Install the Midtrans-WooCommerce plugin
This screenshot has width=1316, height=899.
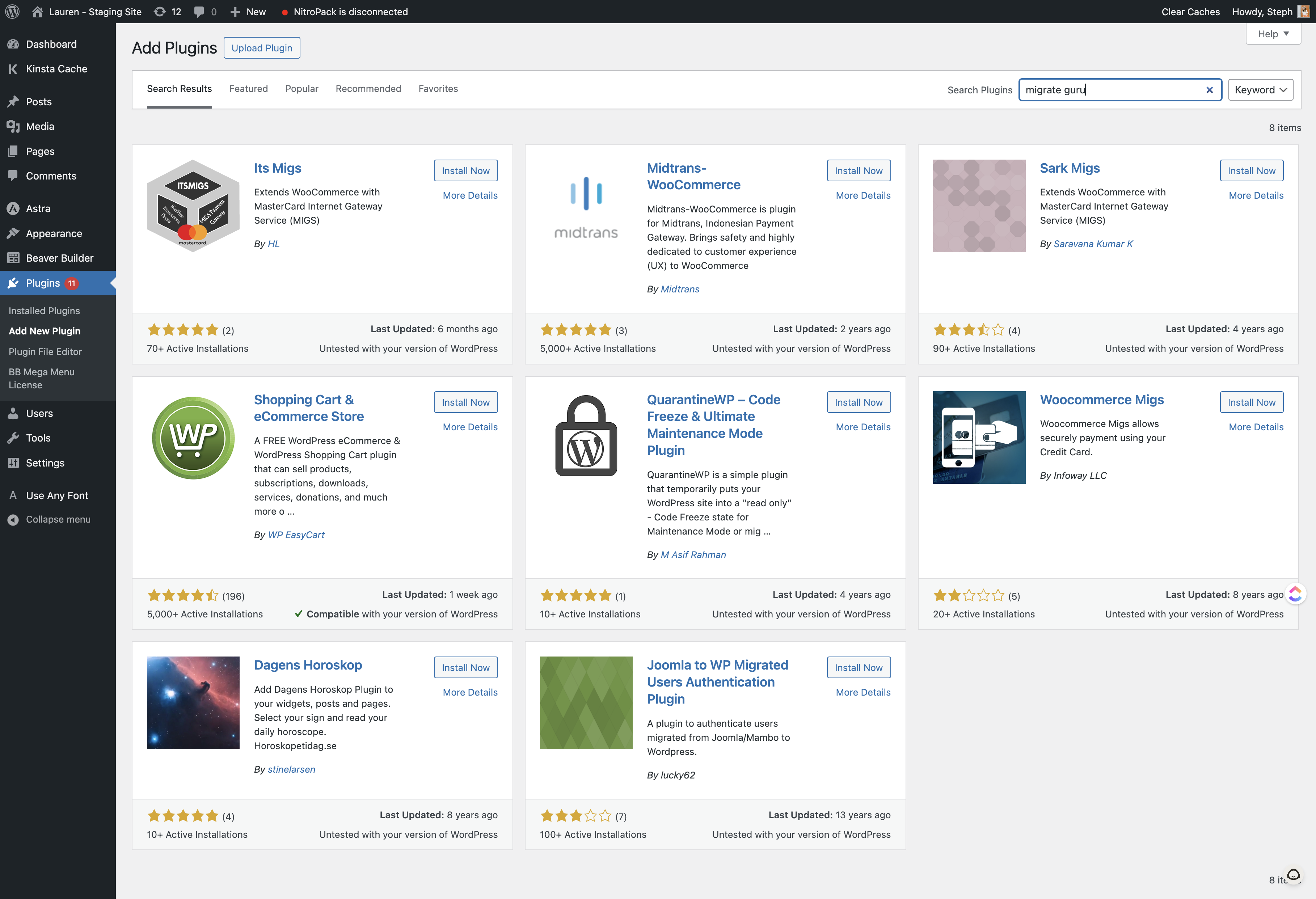point(859,170)
